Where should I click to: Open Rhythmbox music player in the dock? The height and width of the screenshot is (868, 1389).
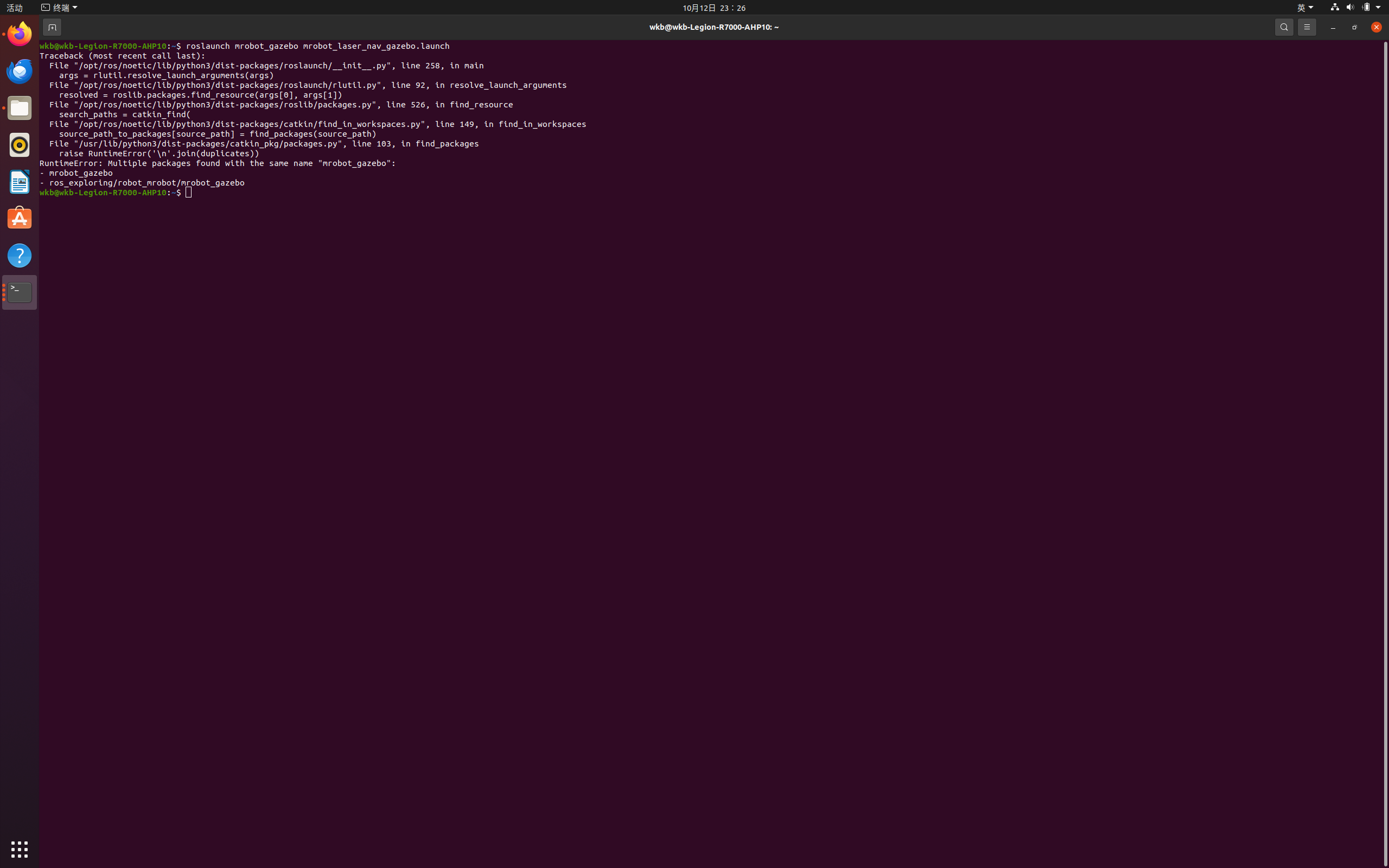pyautogui.click(x=20, y=145)
